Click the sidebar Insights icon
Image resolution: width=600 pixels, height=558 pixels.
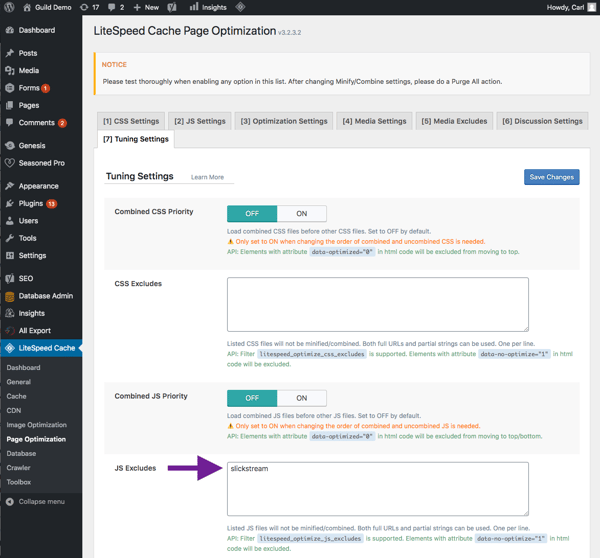pyautogui.click(x=10, y=313)
